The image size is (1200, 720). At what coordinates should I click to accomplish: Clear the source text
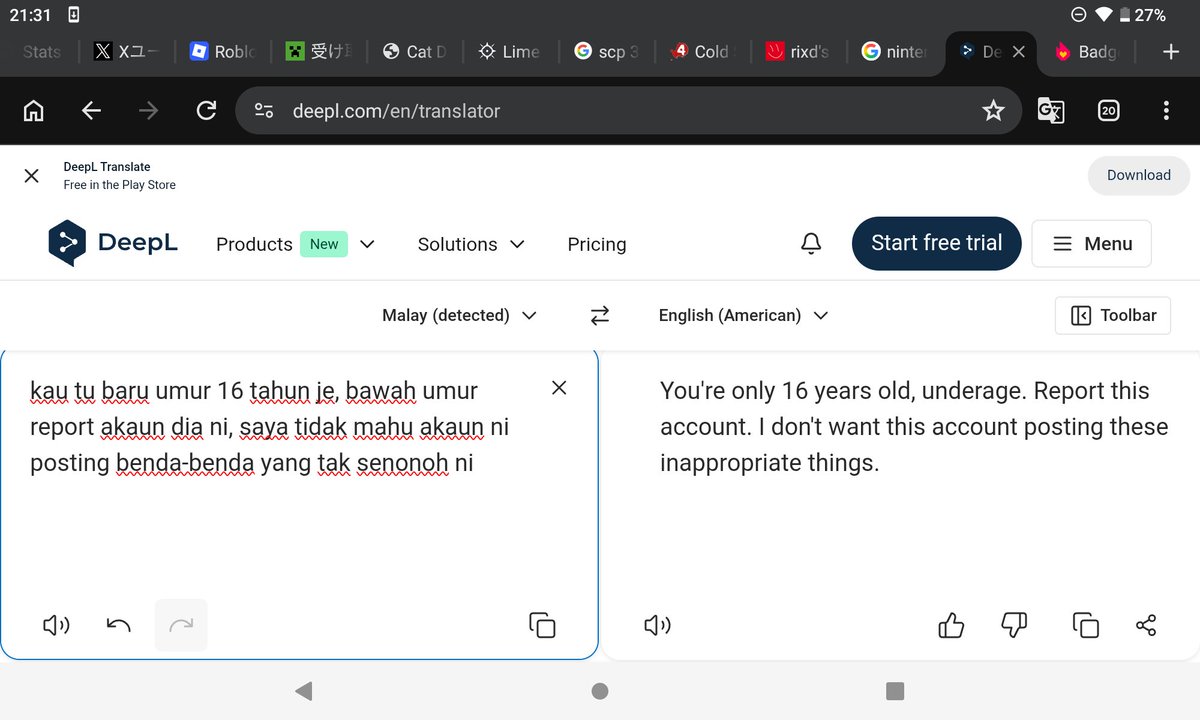[559, 388]
